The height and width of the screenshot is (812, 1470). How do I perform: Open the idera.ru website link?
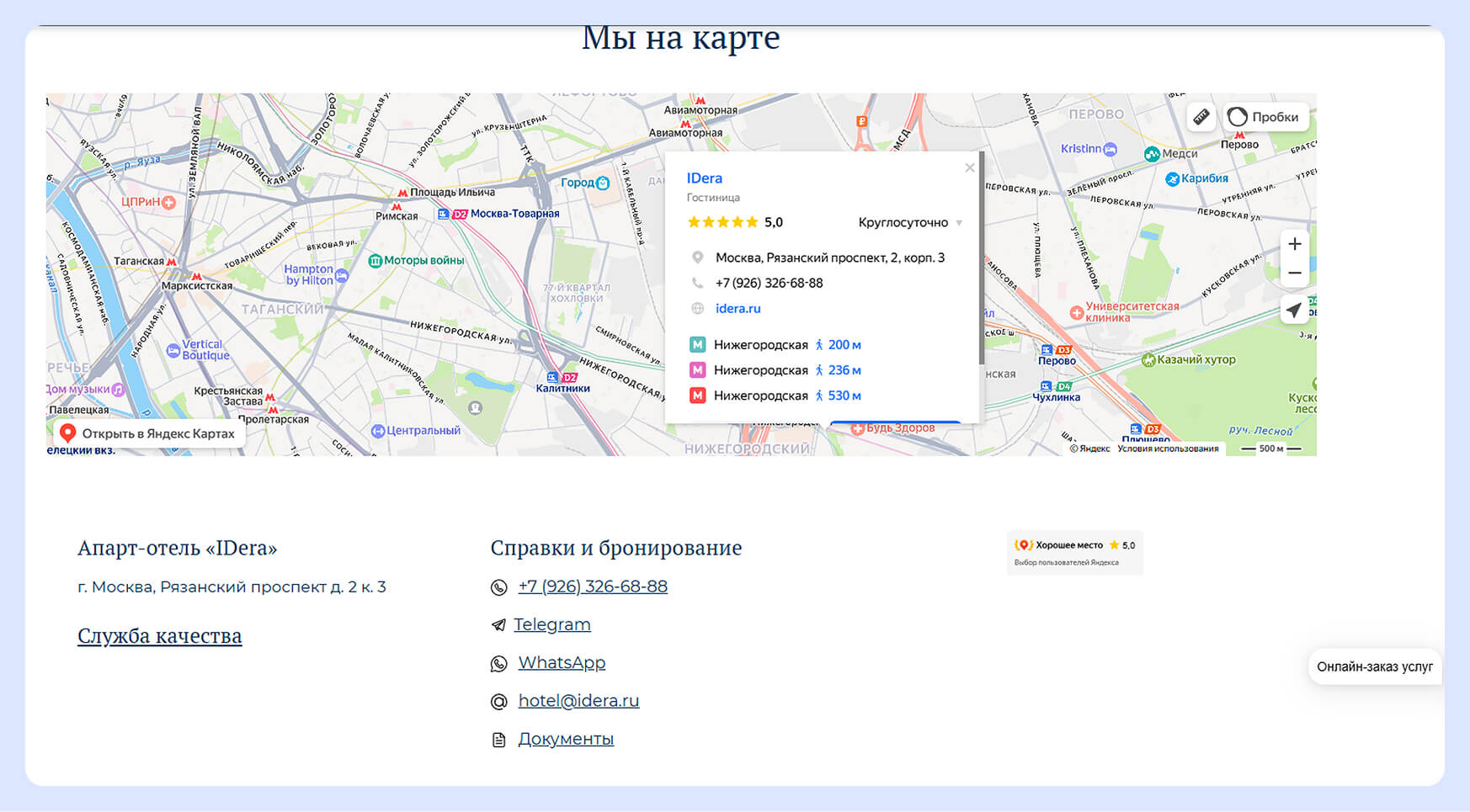(738, 309)
